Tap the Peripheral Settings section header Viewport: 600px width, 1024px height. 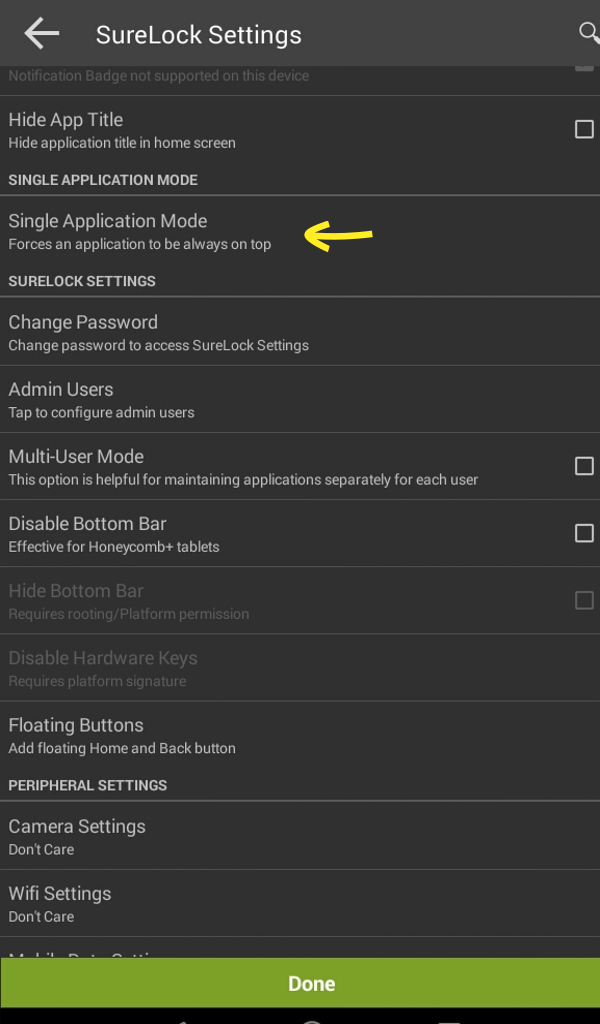coord(87,785)
